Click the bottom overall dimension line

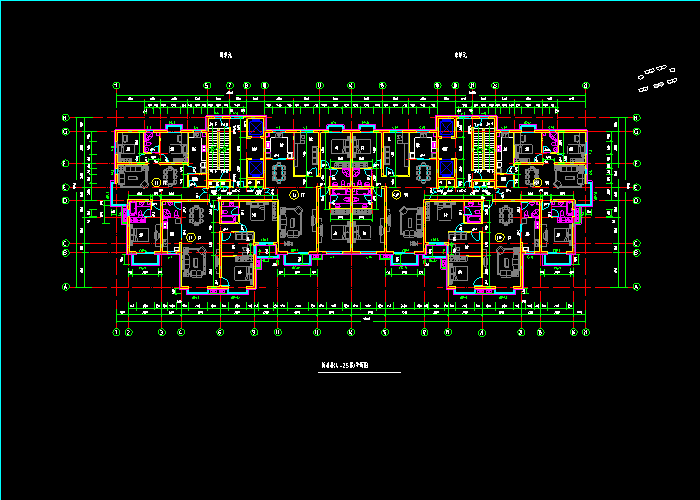(x=350, y=321)
